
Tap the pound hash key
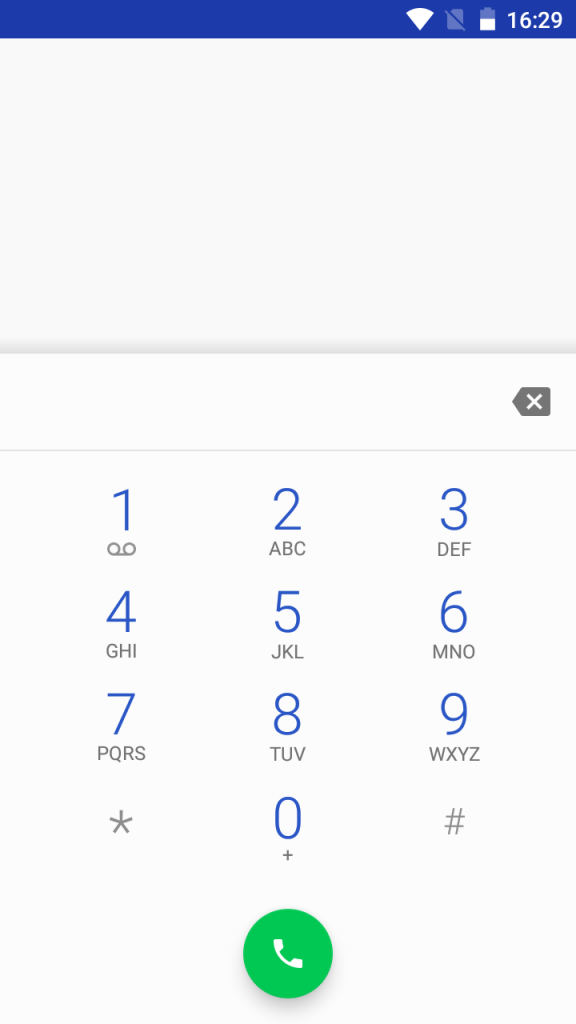coord(455,822)
